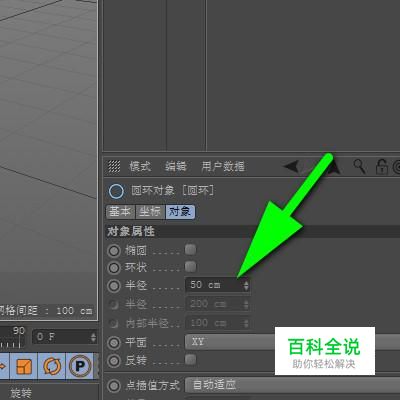
Task: Click the orange scale keyframe icon
Action: [24, 366]
